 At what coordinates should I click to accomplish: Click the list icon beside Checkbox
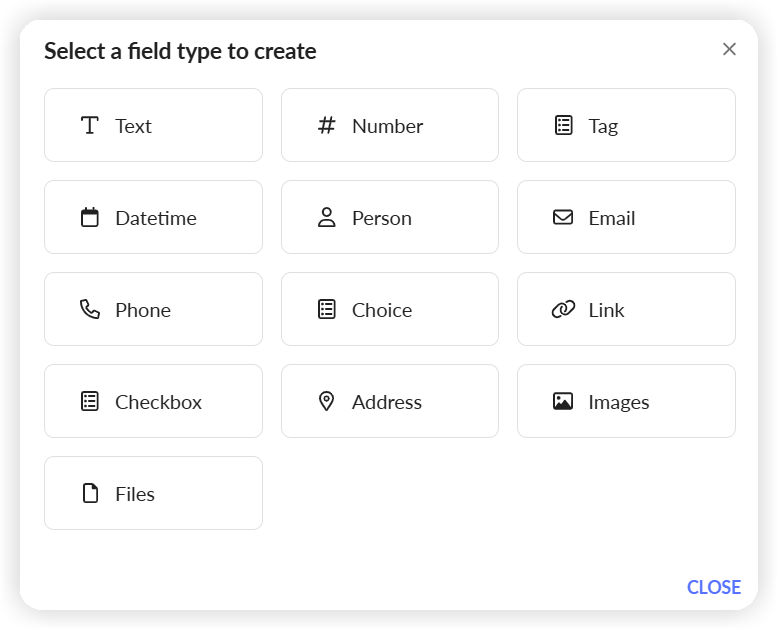90,401
